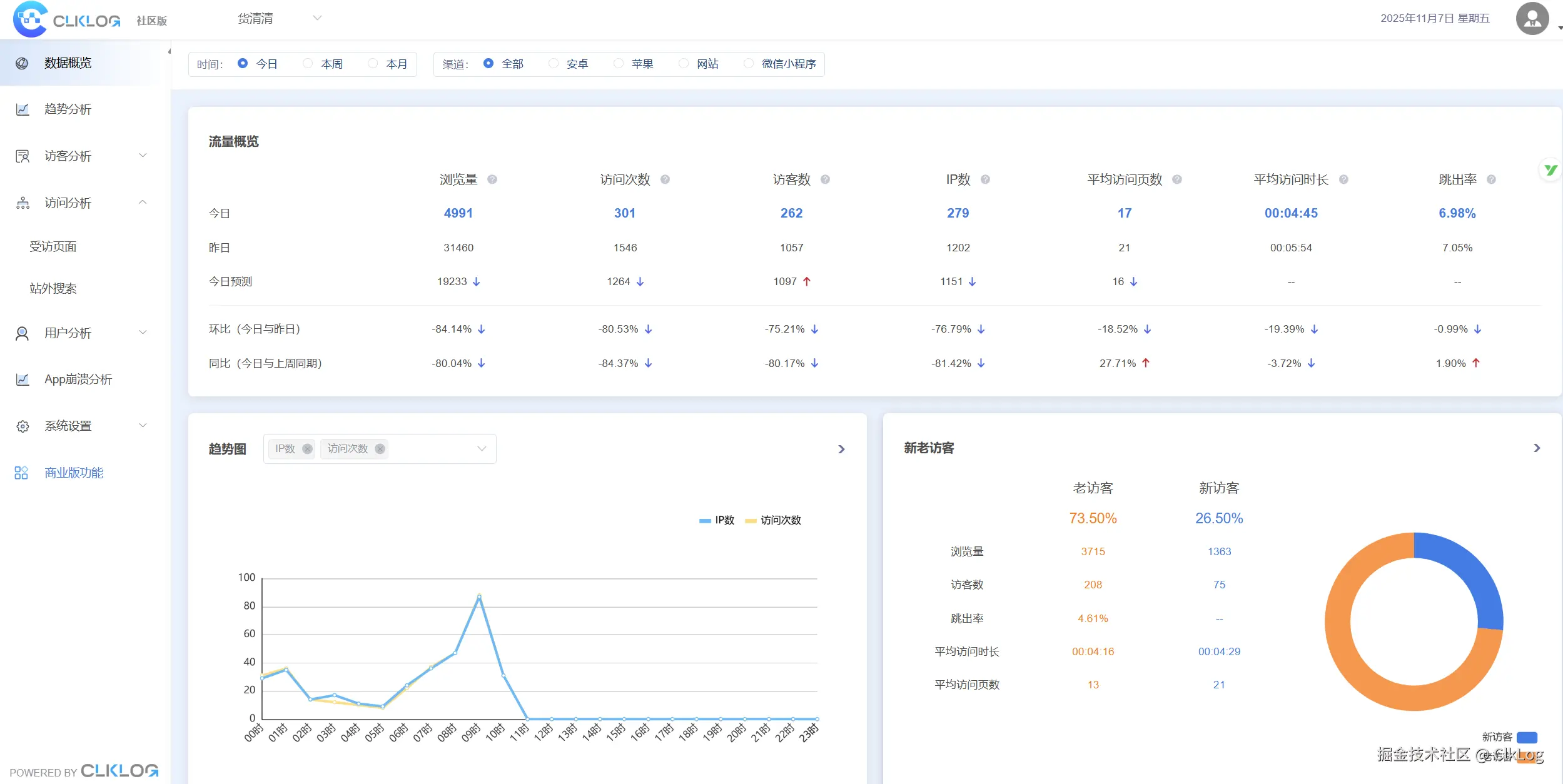Click the green floating assistant icon
The height and width of the screenshot is (784, 1563).
1550,169
